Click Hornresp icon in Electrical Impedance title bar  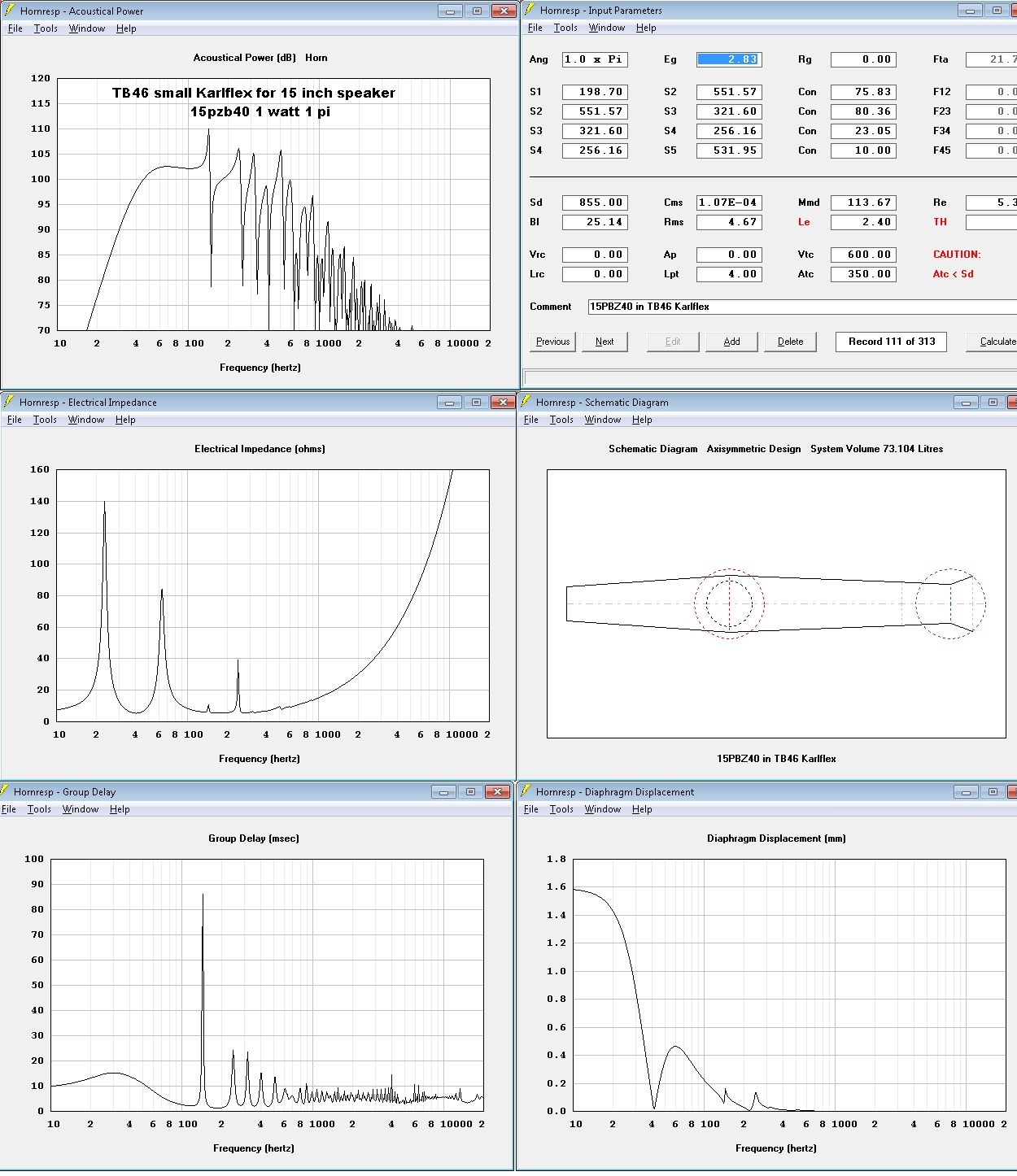9,402
